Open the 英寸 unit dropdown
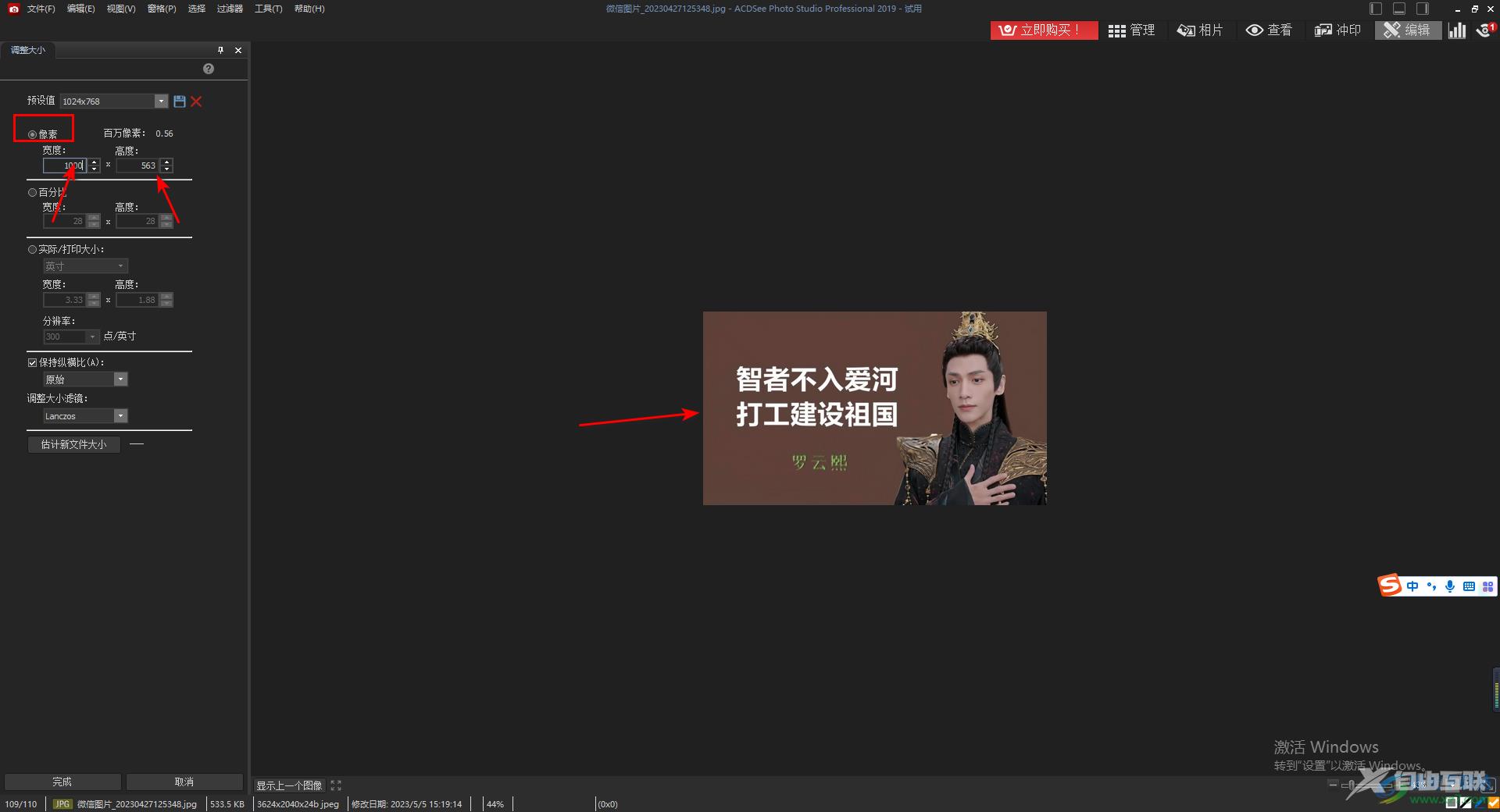The height and width of the screenshot is (812, 1500). tap(85, 266)
